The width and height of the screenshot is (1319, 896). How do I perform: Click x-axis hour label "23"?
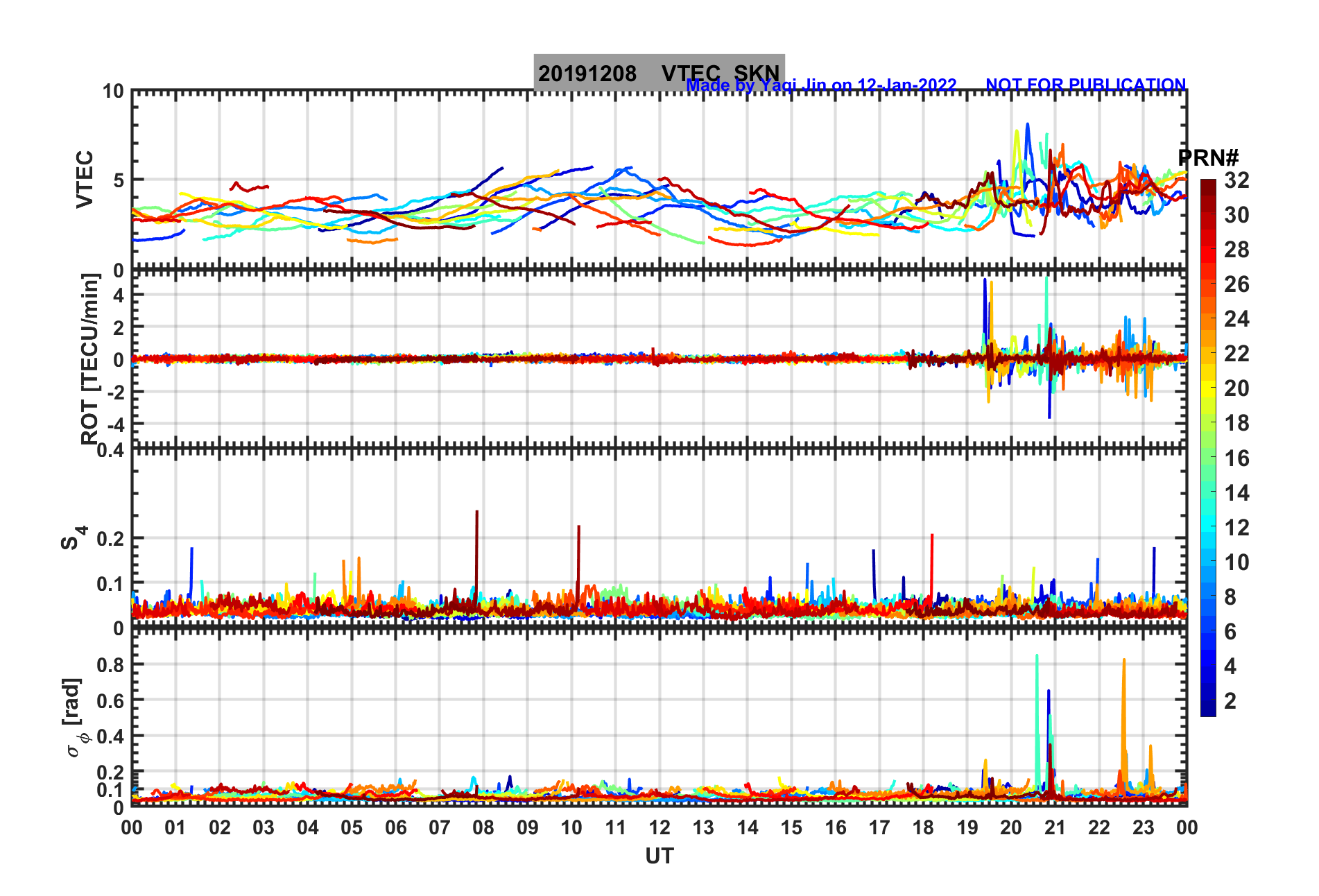(x=1144, y=828)
